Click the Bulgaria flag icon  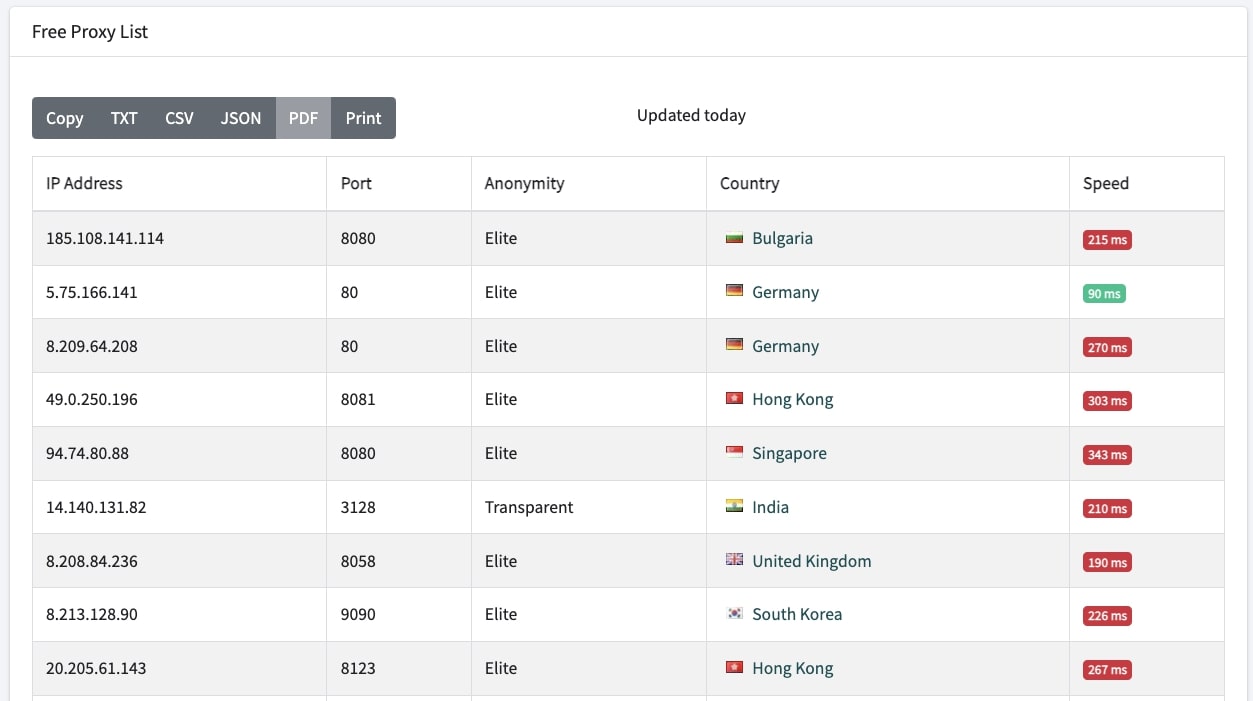(x=733, y=239)
